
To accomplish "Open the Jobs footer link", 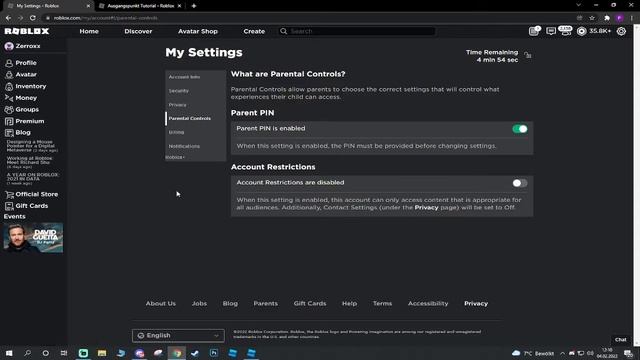I will point(199,304).
